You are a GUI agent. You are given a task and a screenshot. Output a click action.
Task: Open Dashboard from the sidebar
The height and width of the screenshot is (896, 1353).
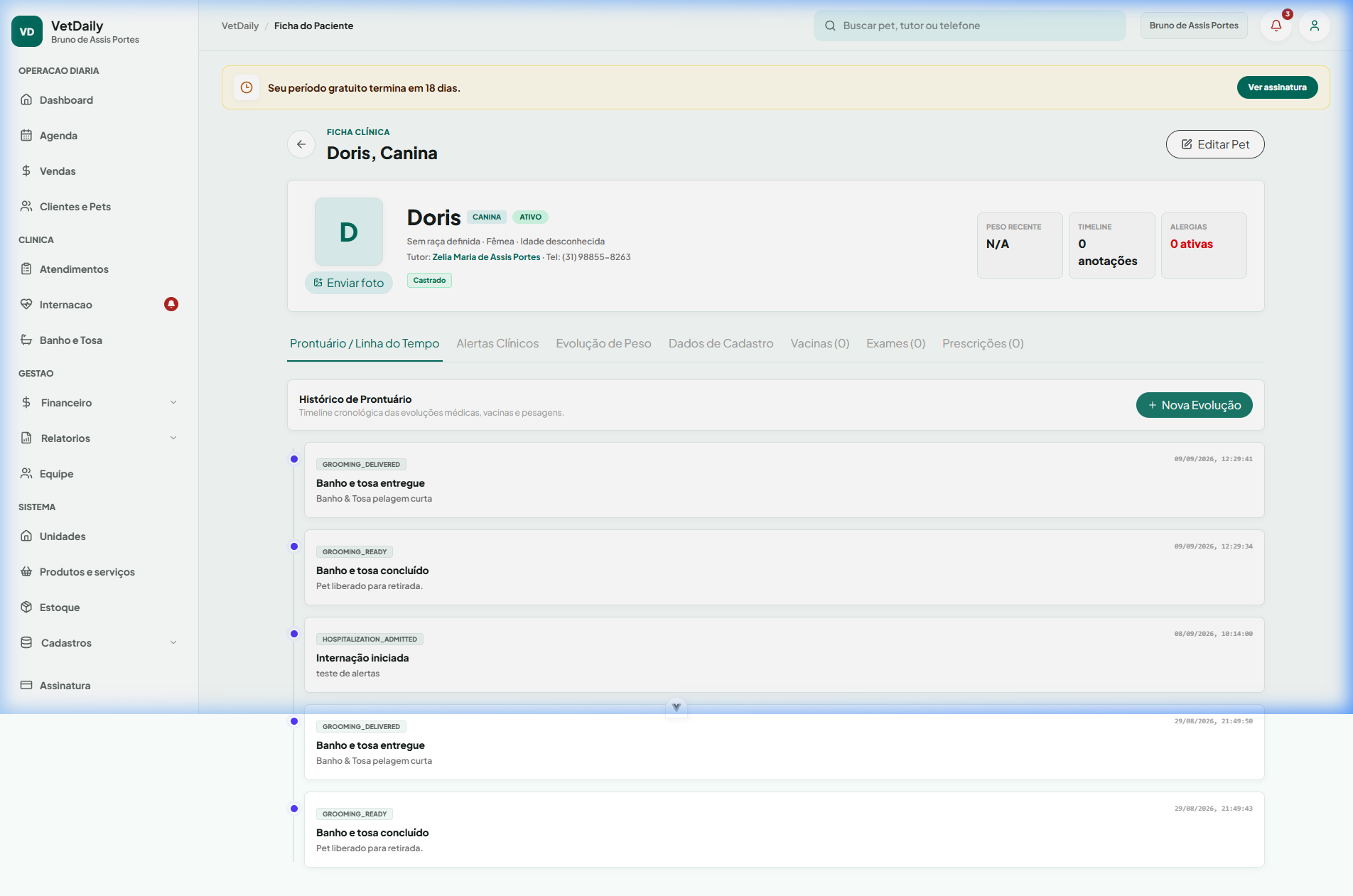99,100
